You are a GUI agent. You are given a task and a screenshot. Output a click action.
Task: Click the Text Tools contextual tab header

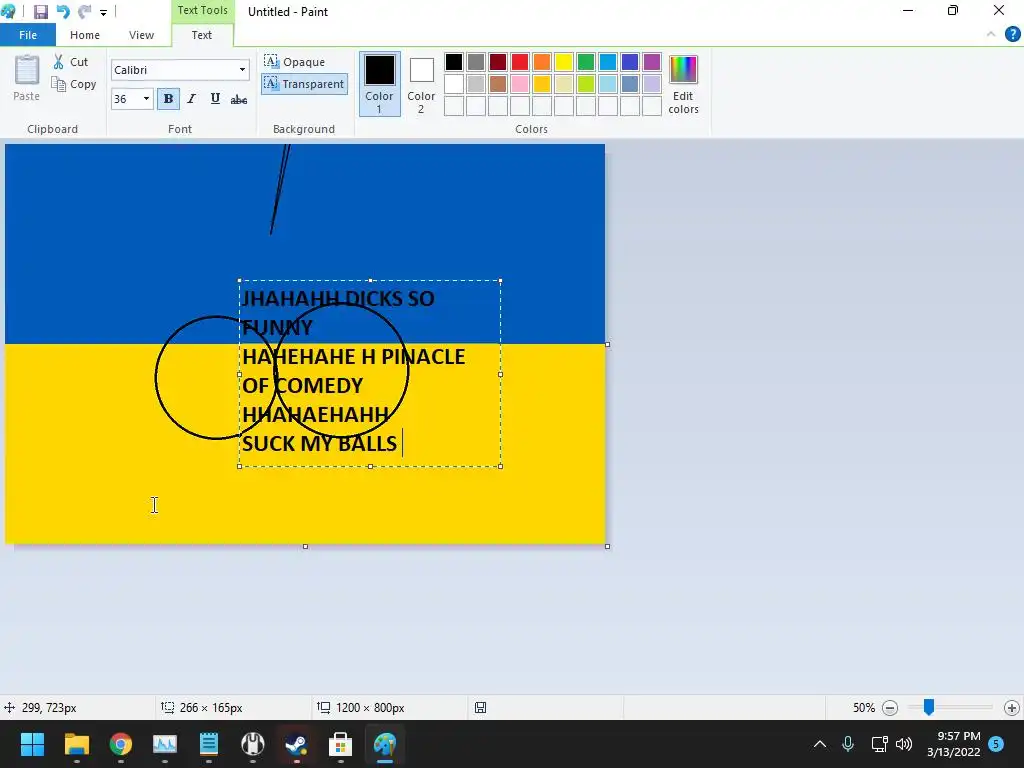point(202,10)
